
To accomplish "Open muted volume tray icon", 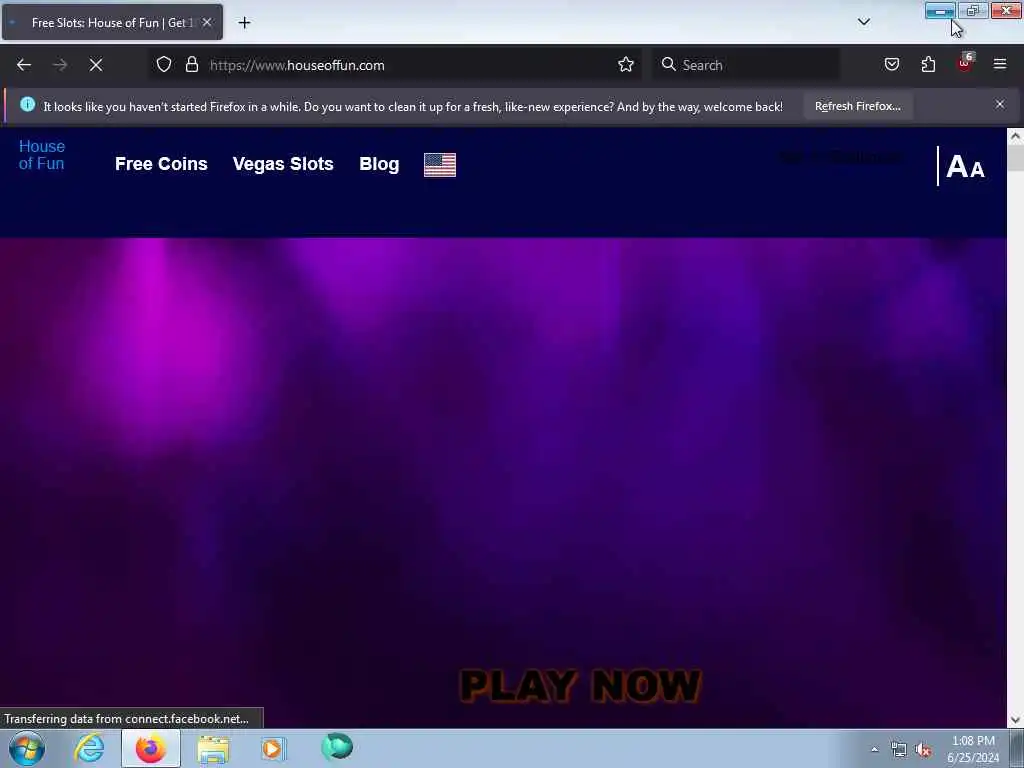I will pos(923,750).
